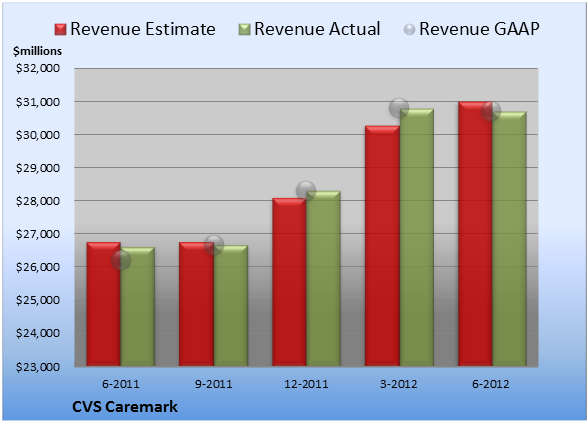Click the 12-2011 quarter label
The height and width of the screenshot is (422, 588).
[306, 384]
